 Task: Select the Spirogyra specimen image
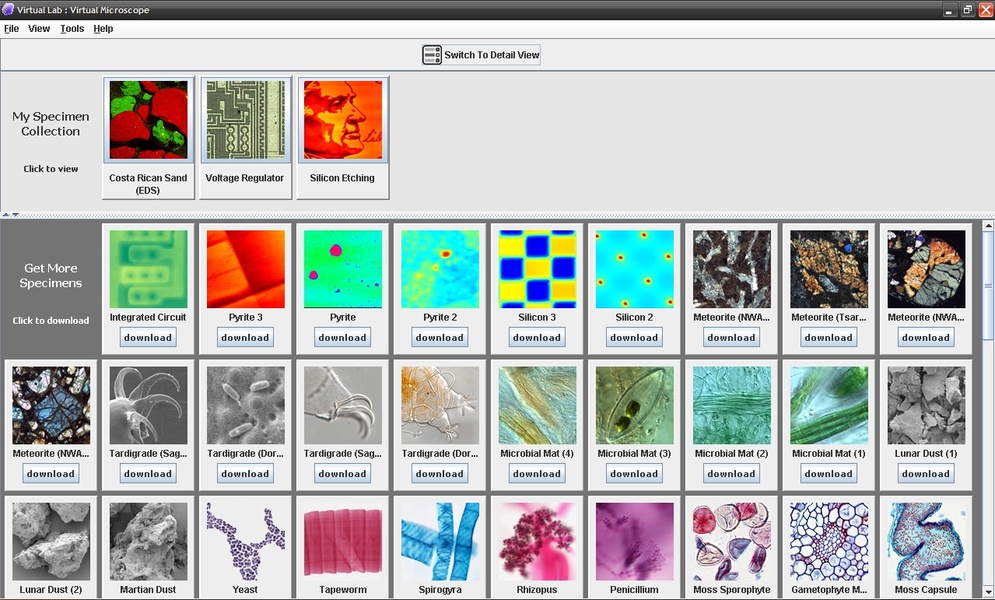pyautogui.click(x=440, y=541)
